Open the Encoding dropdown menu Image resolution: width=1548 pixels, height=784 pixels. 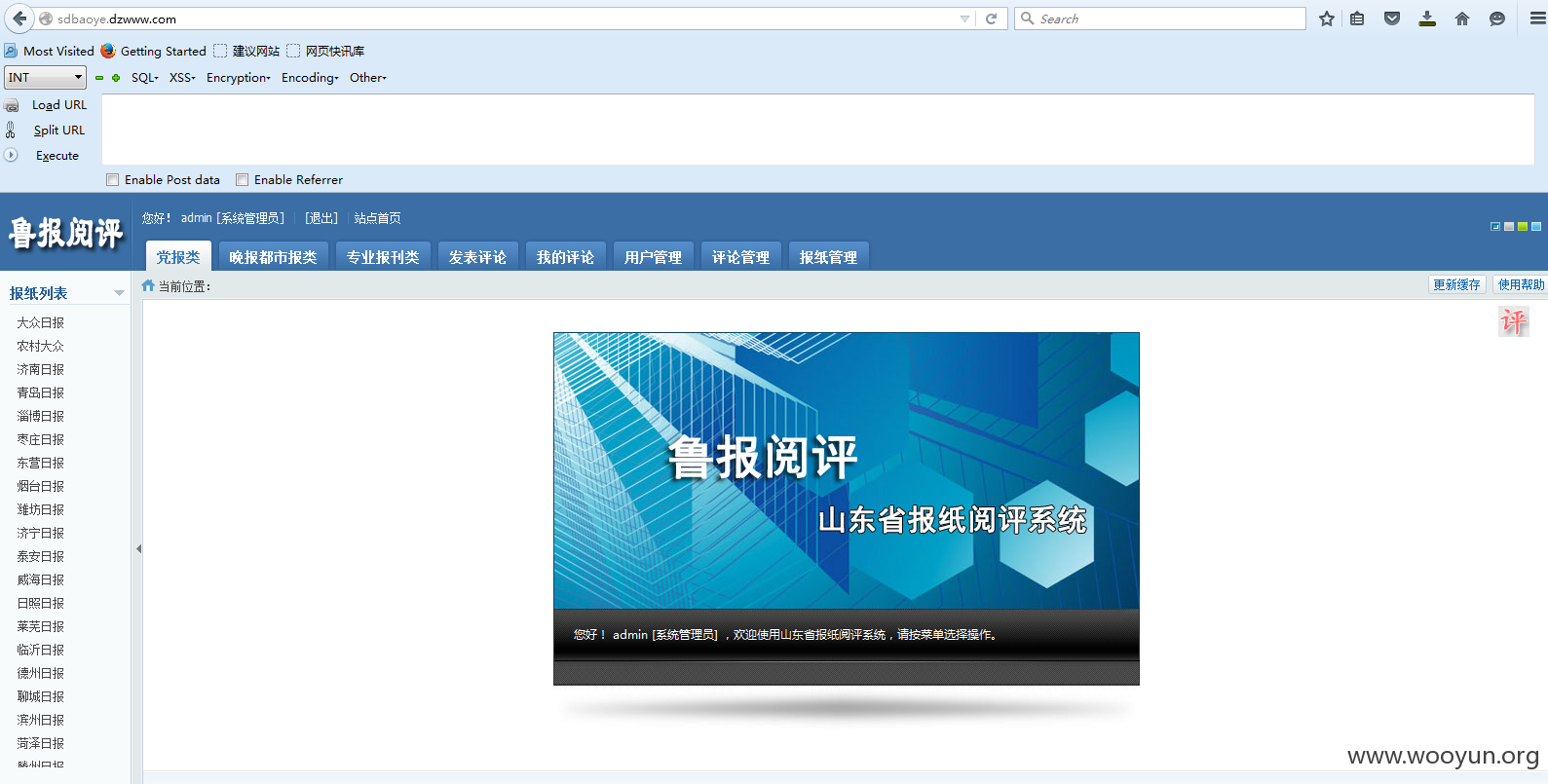click(310, 78)
